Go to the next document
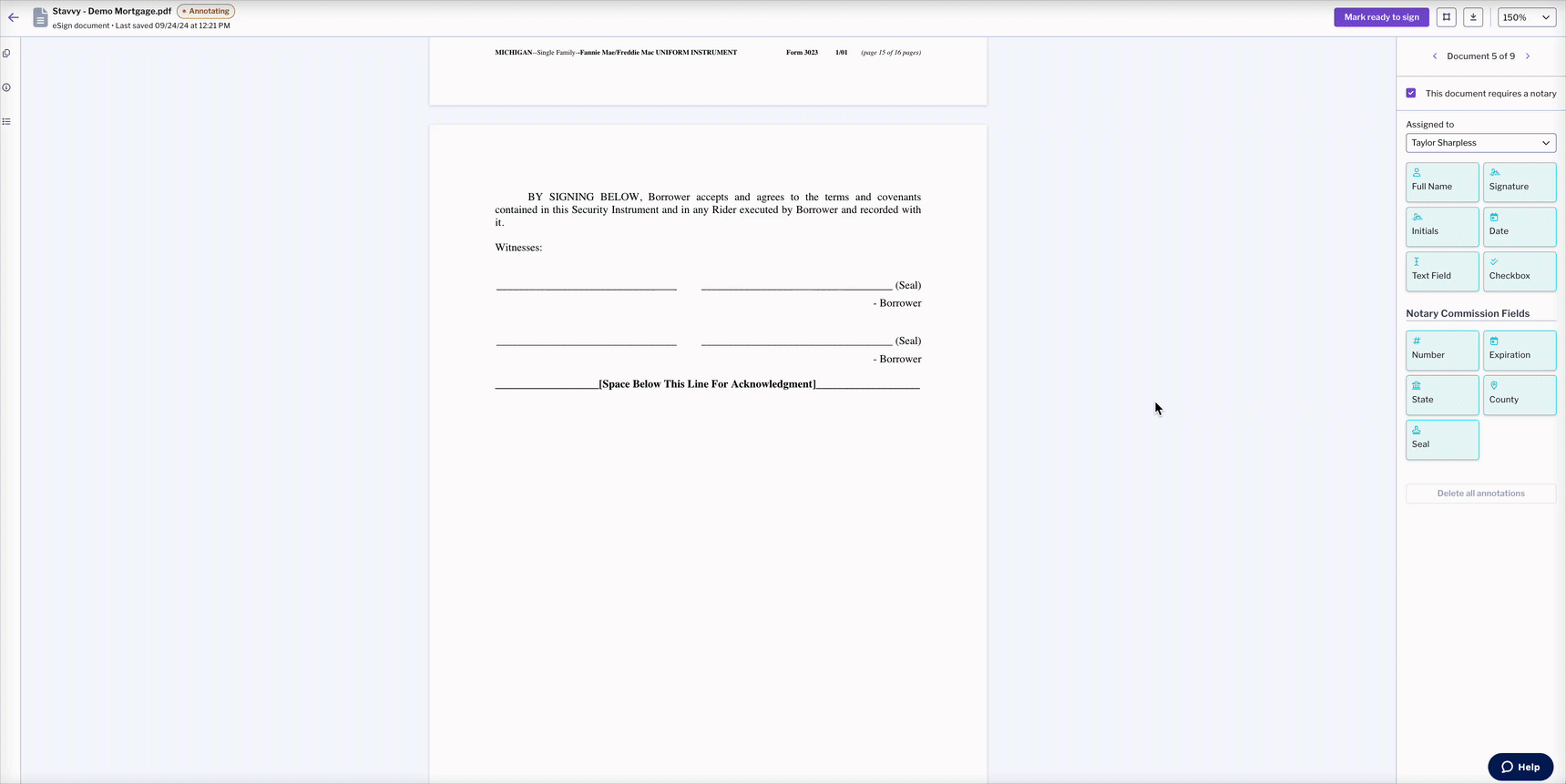Image resolution: width=1566 pixels, height=784 pixels. pos(1528,56)
